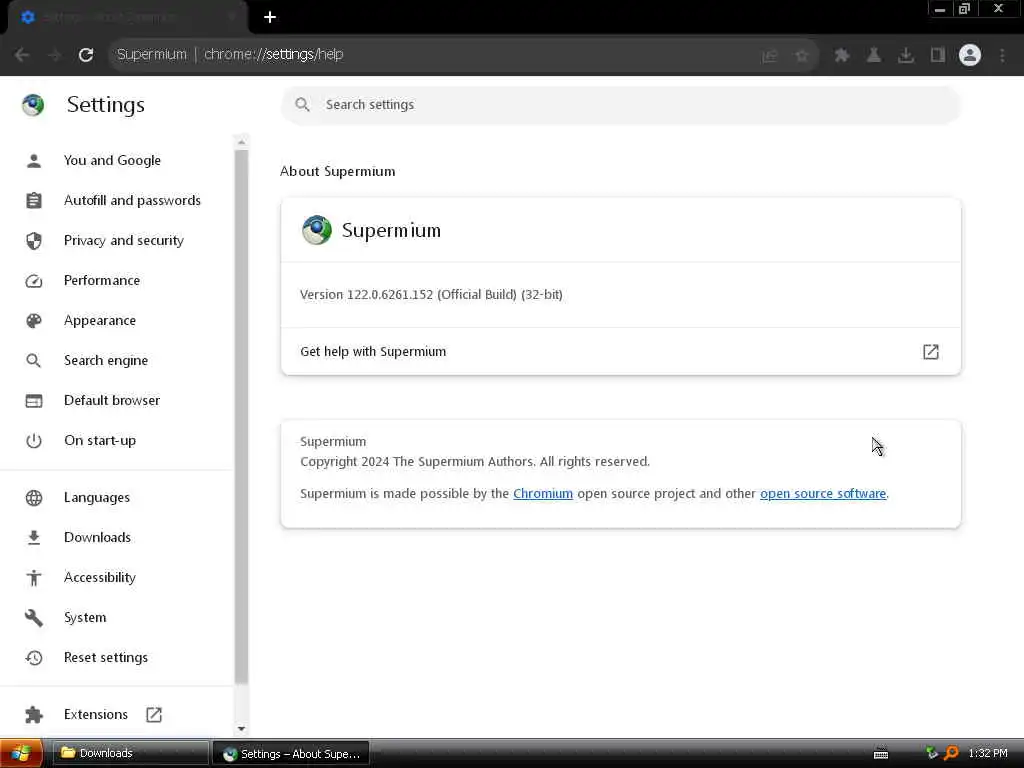The width and height of the screenshot is (1024, 768).
Task: Click the wrench icon beside System
Action: [x=34, y=618]
